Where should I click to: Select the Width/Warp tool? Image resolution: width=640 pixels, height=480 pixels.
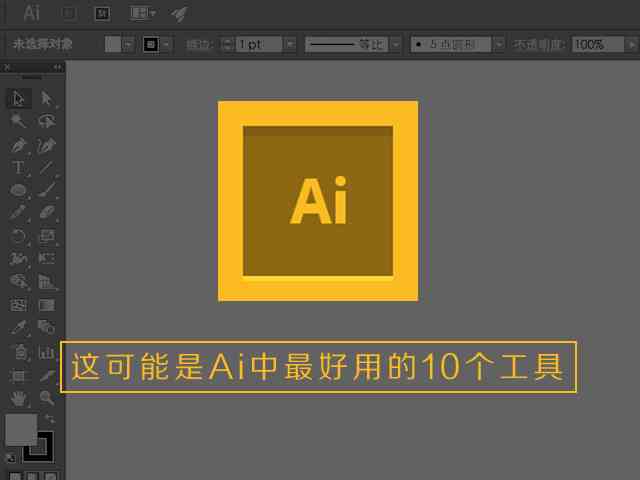click(x=18, y=259)
